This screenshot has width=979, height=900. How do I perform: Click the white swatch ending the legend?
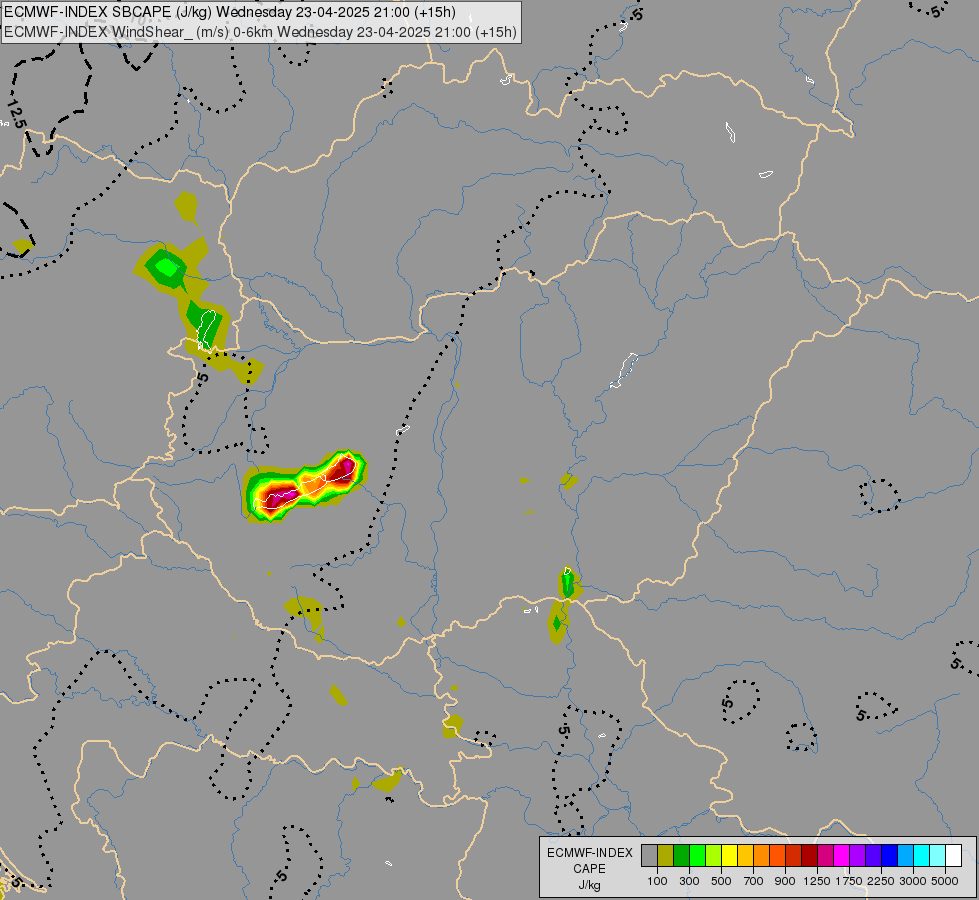[953, 856]
